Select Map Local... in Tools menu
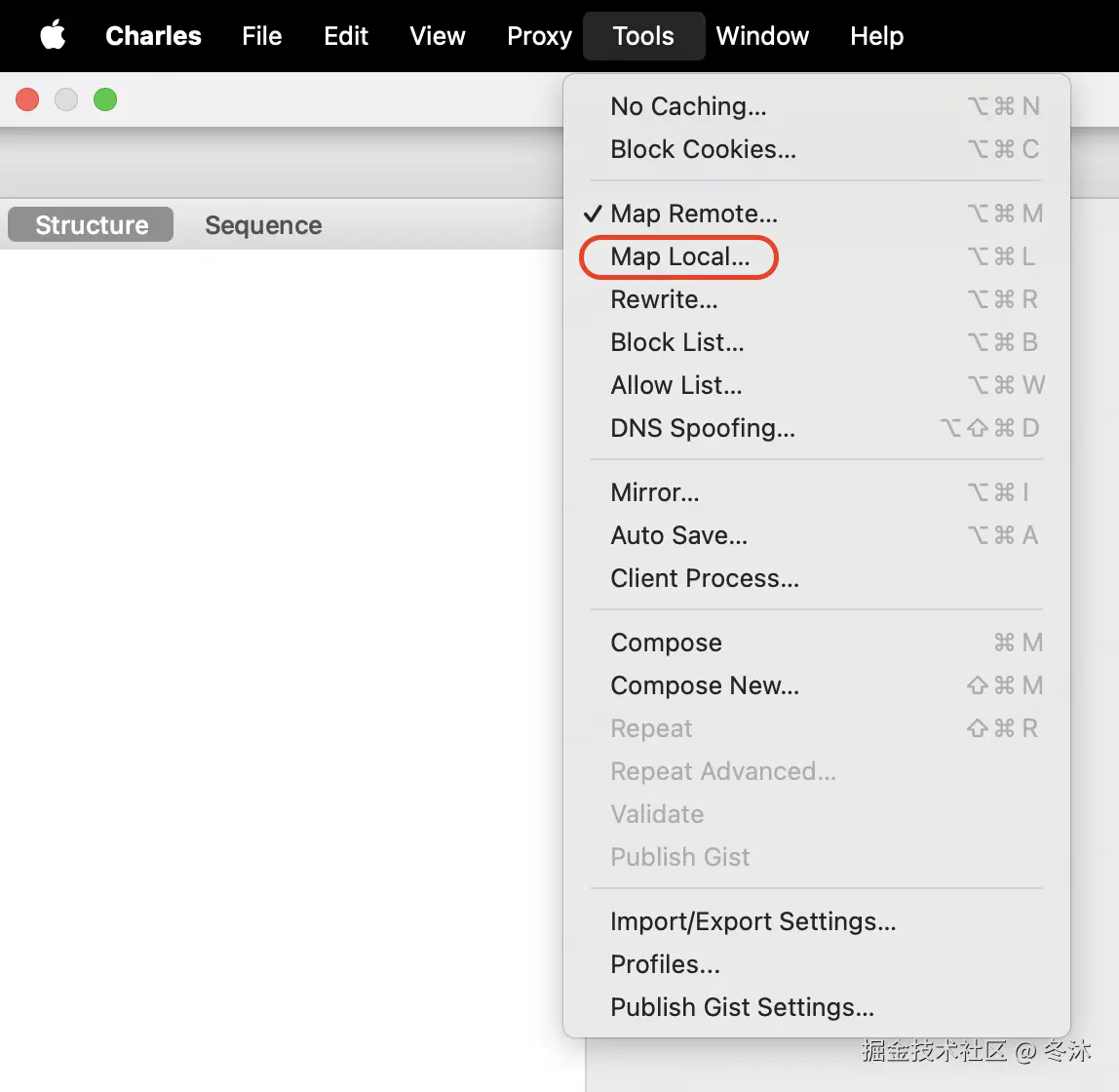 817,256
